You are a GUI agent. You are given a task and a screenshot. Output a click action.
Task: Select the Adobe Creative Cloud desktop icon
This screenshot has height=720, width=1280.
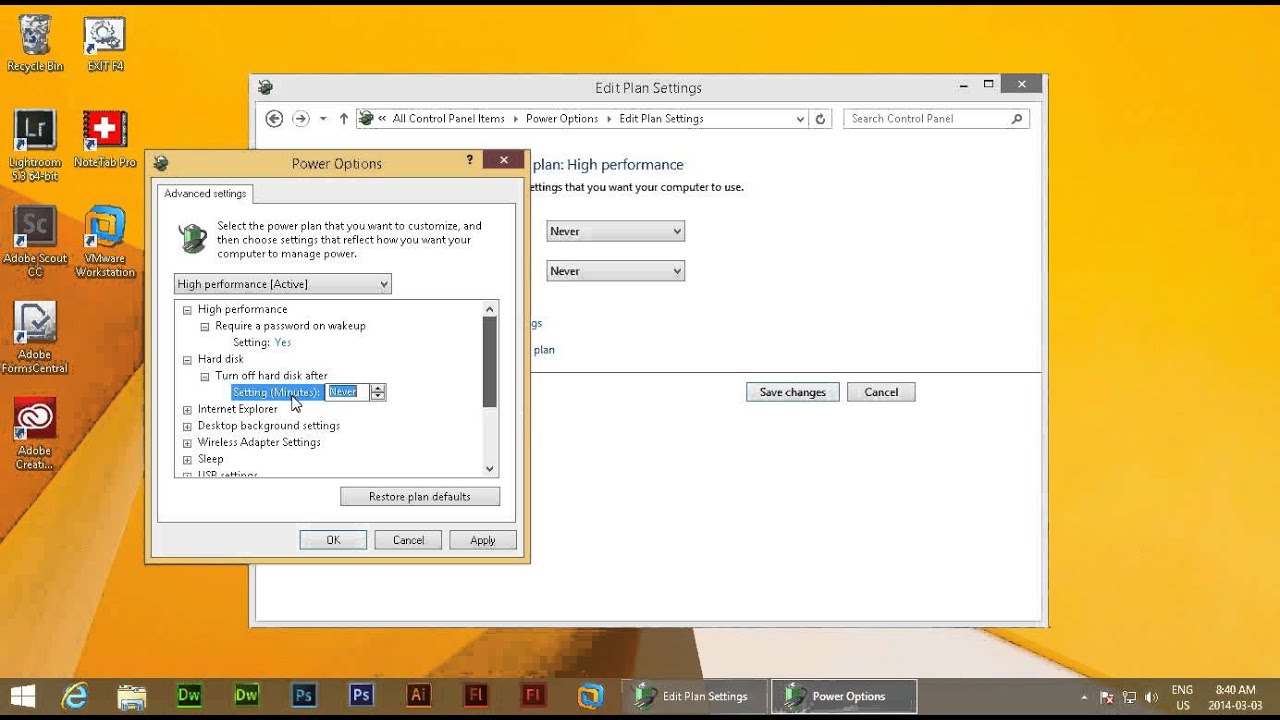tap(35, 434)
